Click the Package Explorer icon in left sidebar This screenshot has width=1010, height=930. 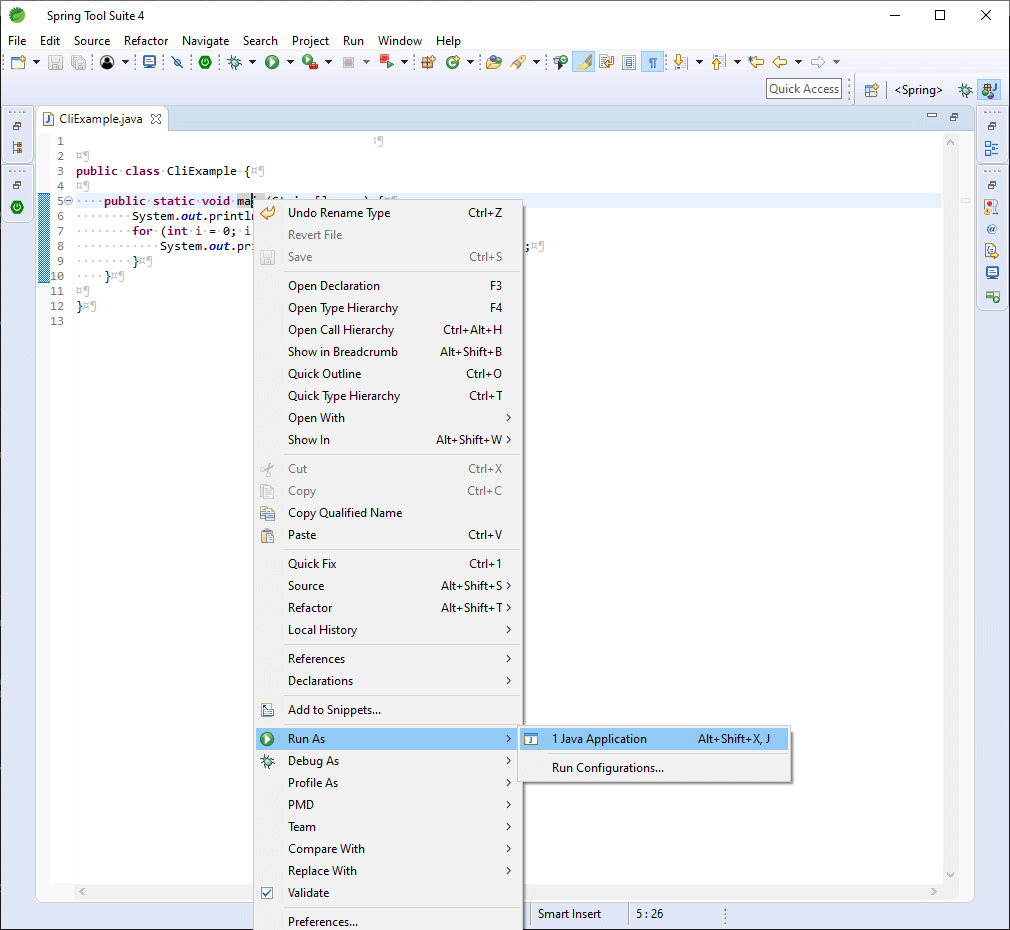[x=17, y=147]
